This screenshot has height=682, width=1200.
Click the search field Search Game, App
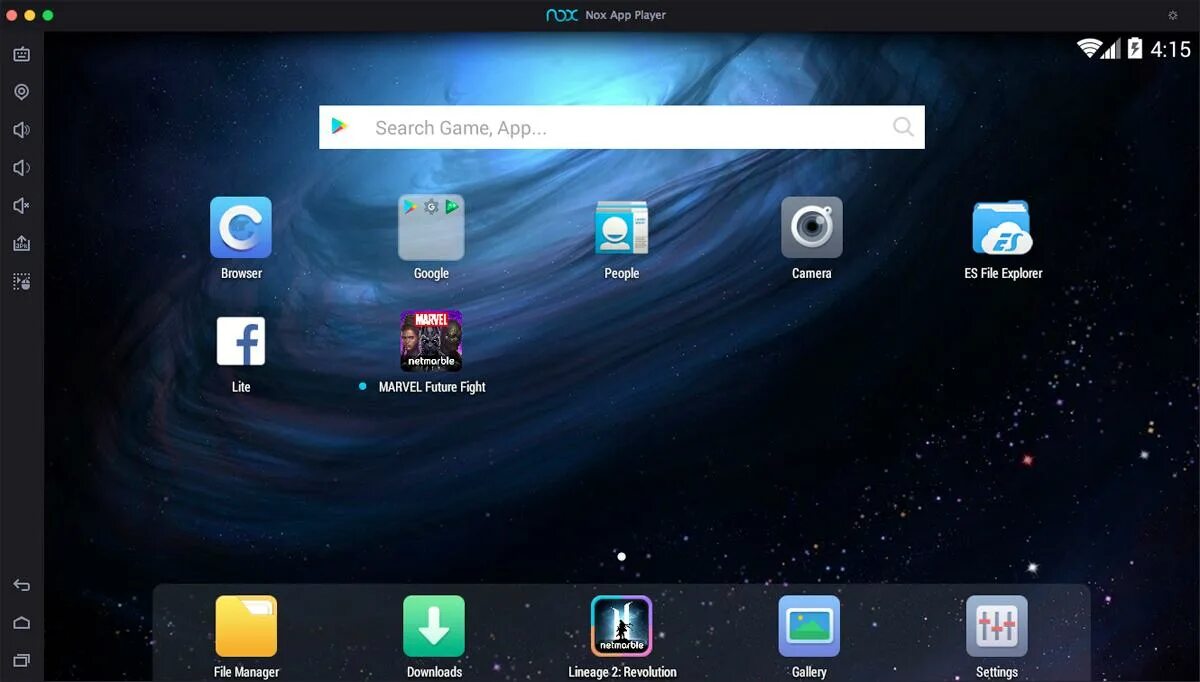[x=622, y=127]
